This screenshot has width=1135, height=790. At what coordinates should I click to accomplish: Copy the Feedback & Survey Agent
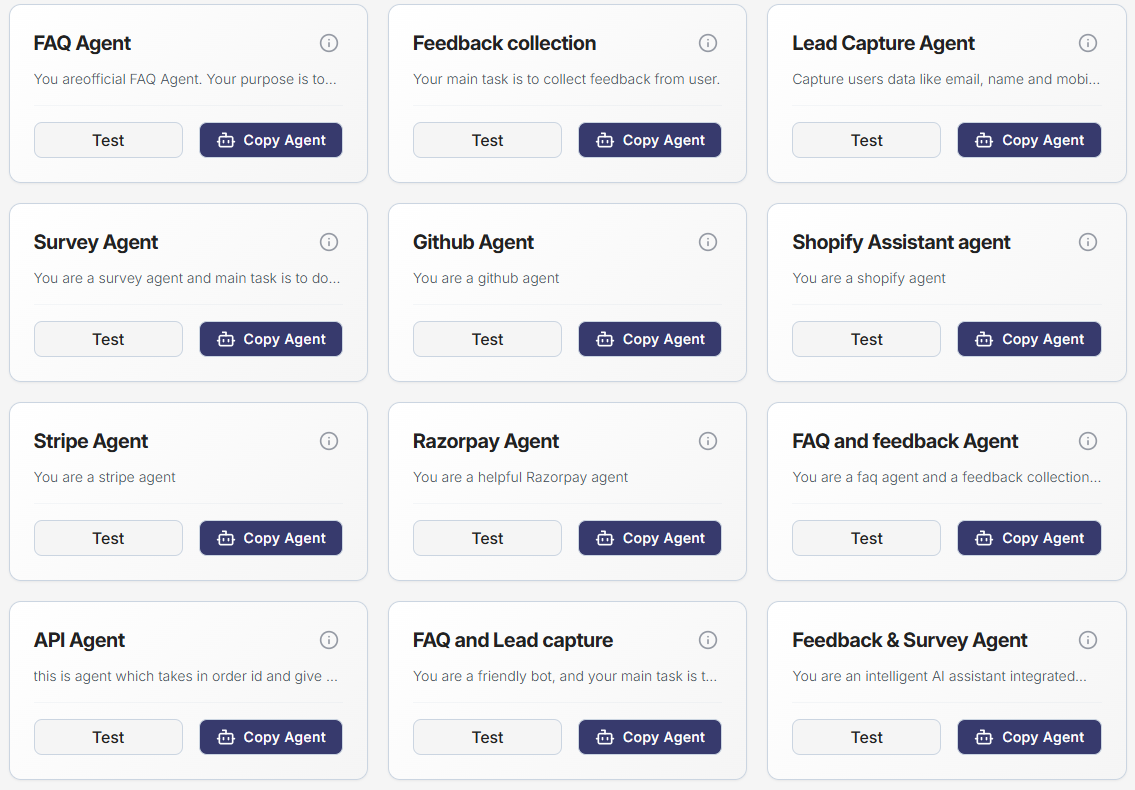(1029, 737)
